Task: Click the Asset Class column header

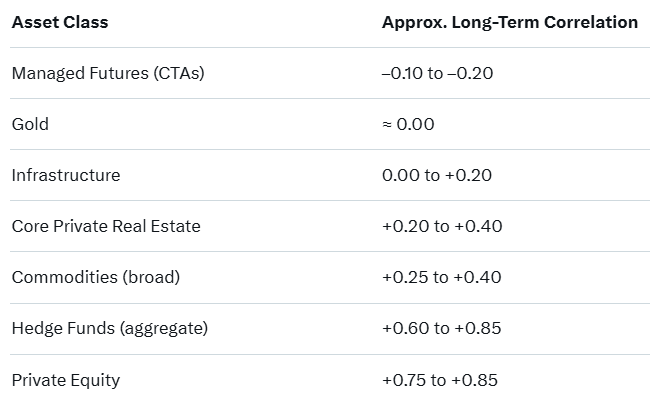Action: pos(59,22)
